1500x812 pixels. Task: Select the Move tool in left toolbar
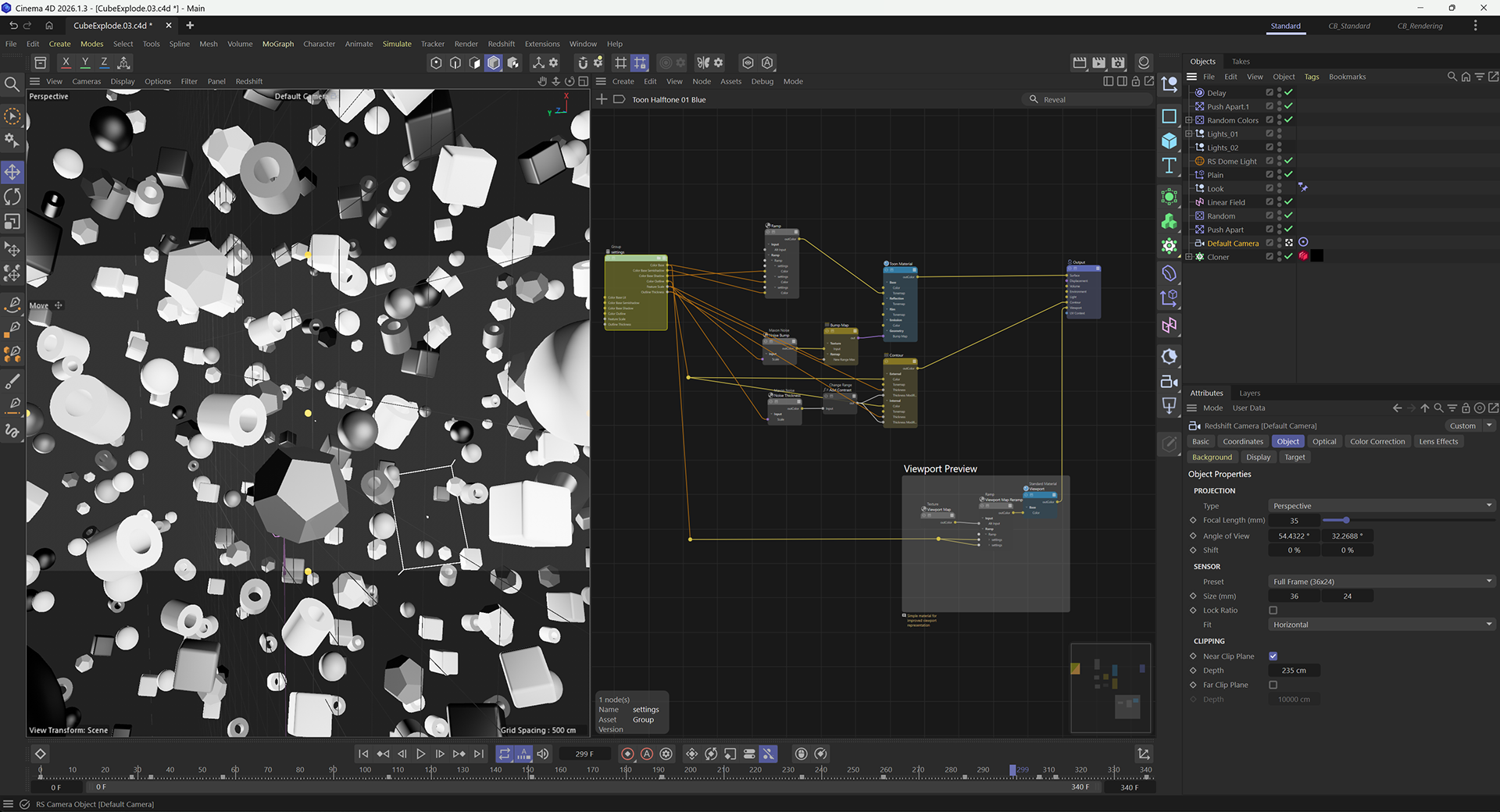point(12,172)
